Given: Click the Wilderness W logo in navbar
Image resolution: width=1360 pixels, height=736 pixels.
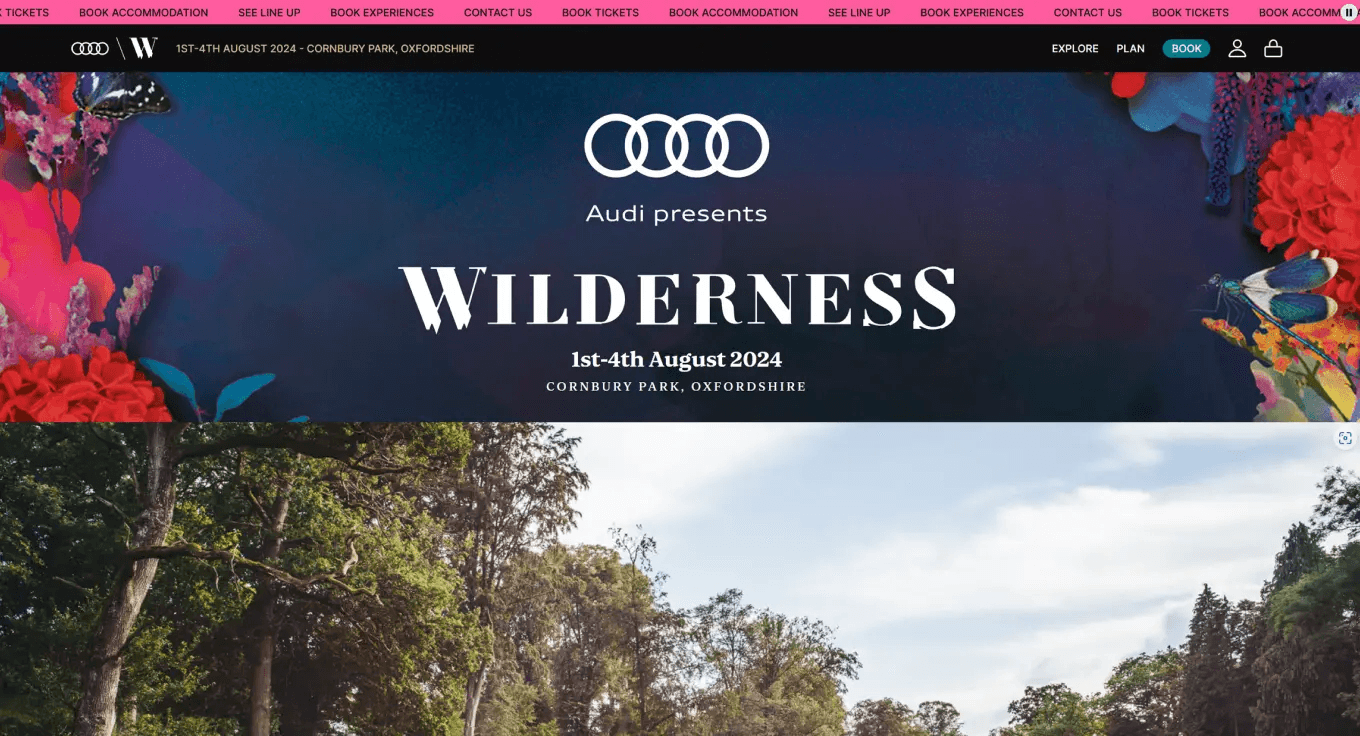Looking at the screenshot, I should 143,47.
